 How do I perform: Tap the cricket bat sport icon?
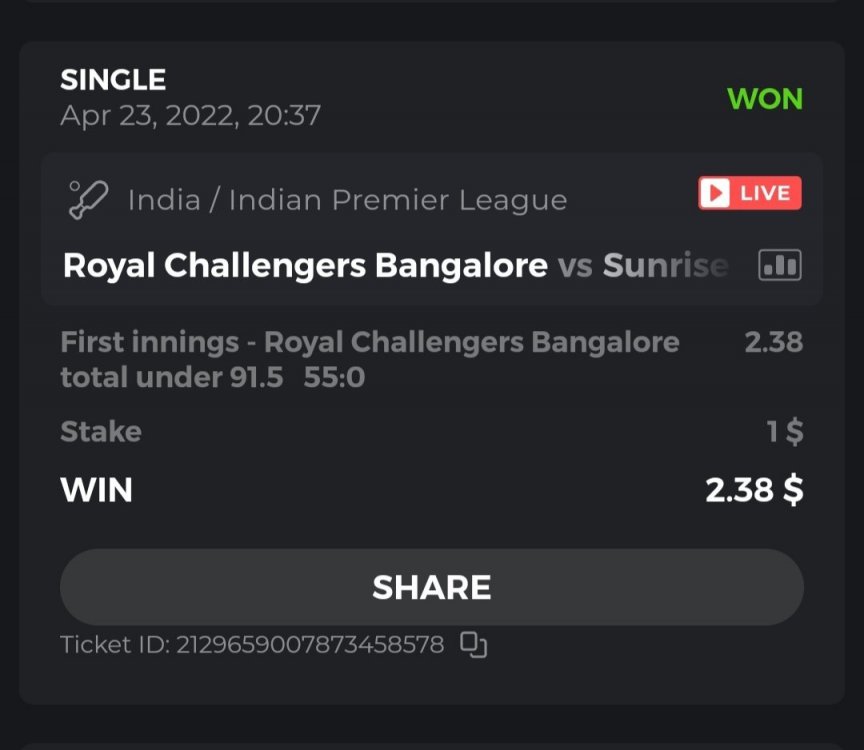(x=88, y=200)
